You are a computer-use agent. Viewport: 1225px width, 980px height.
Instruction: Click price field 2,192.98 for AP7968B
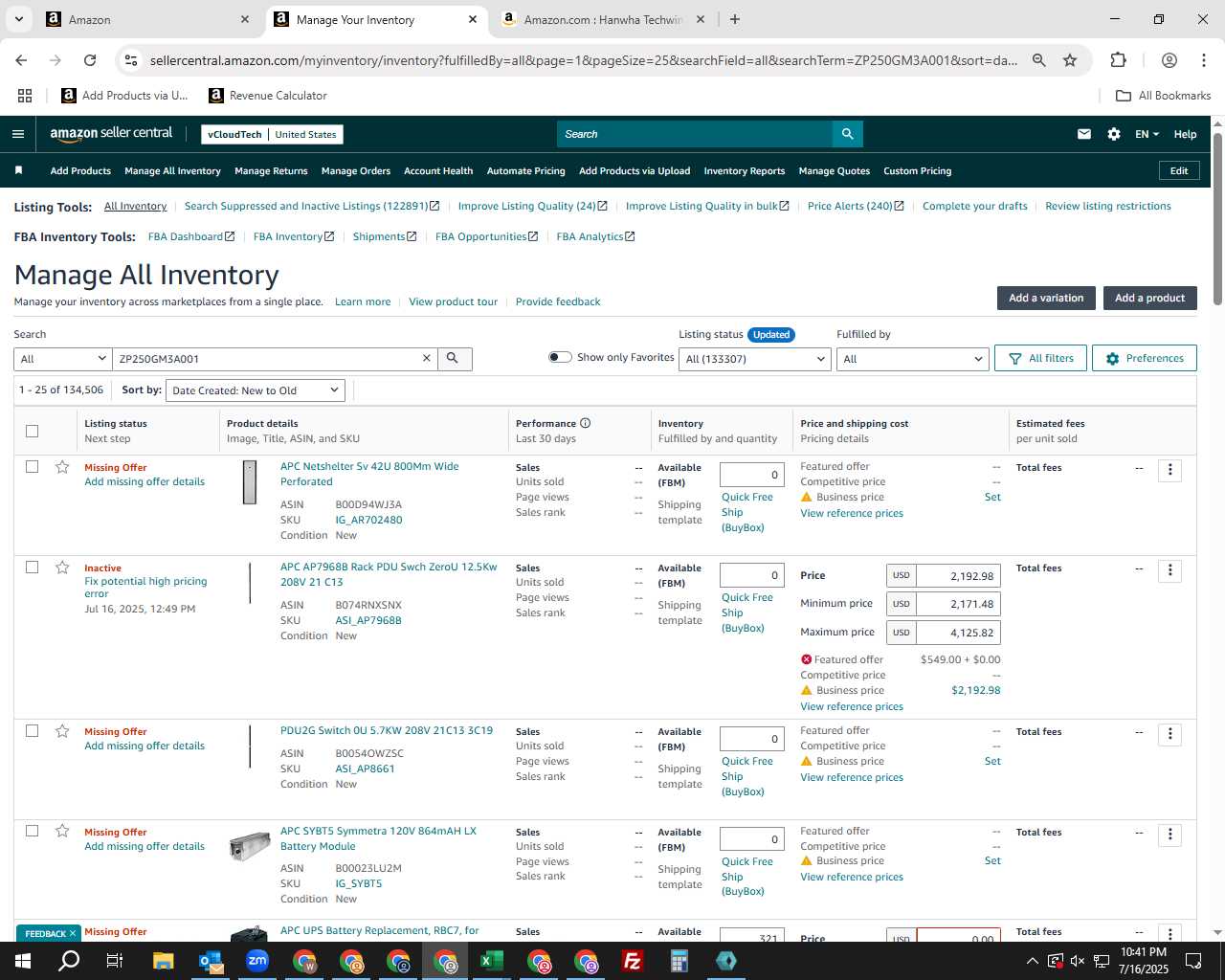(x=958, y=575)
